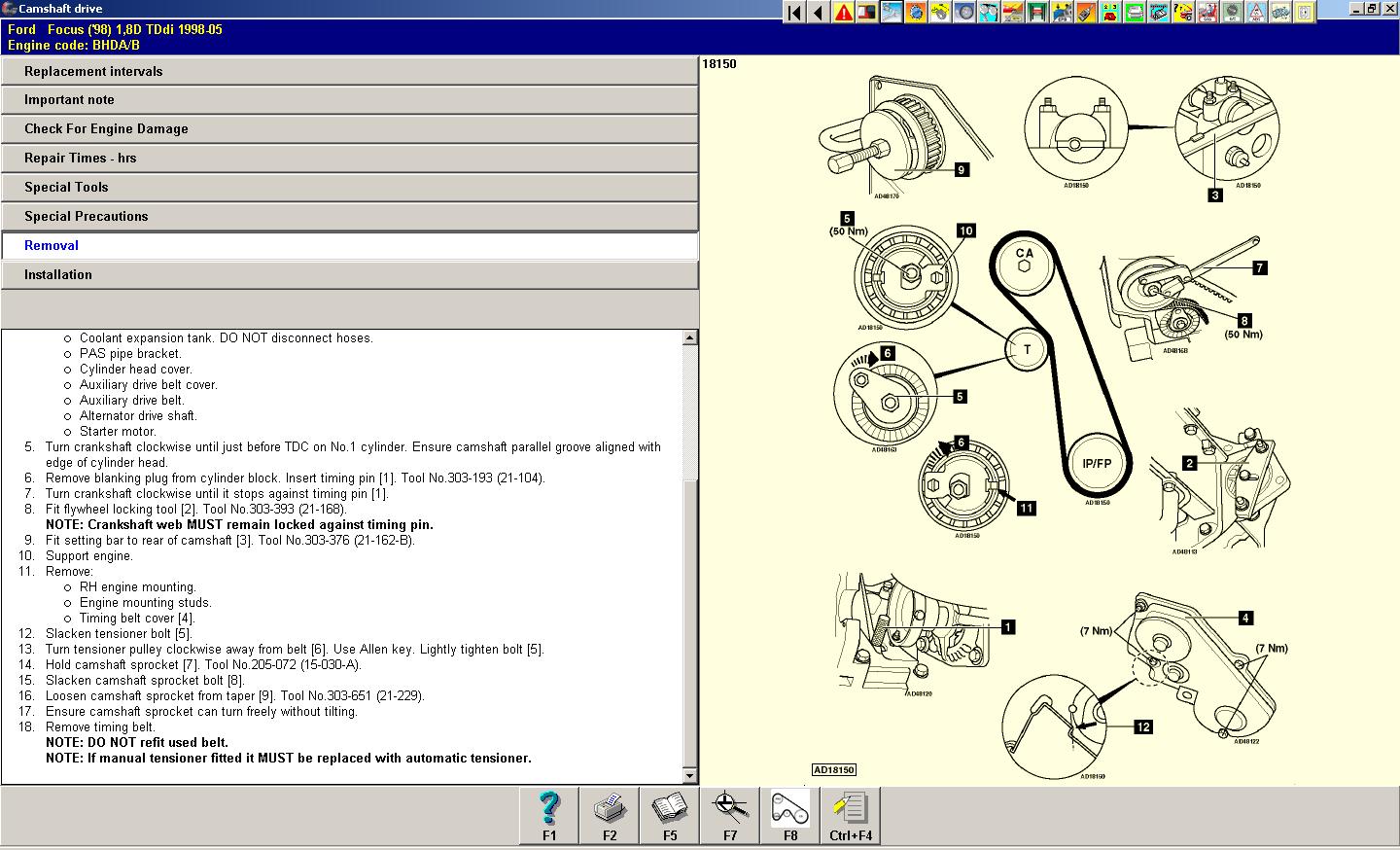Jump to first page with skip-back arrow
Viewport: 1400px width, 850px height.
(x=794, y=12)
